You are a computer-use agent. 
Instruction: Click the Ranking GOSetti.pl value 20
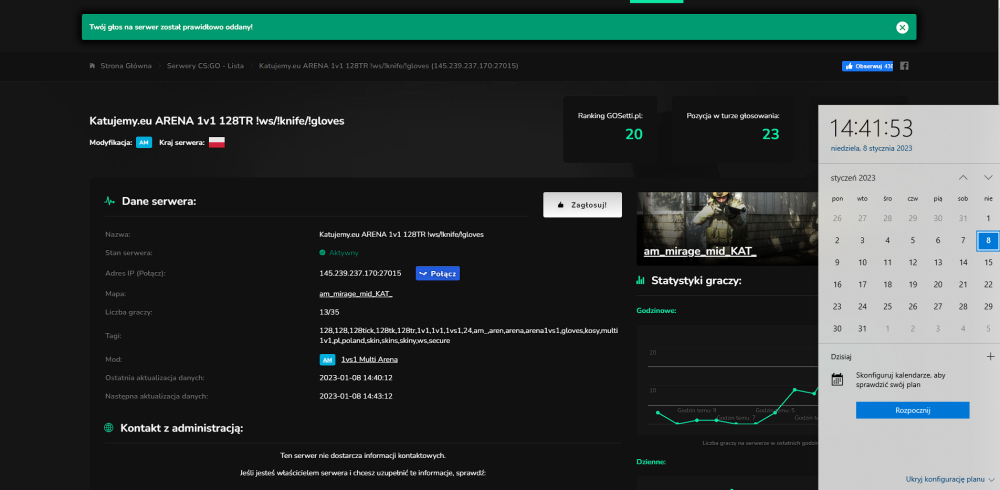(x=633, y=134)
